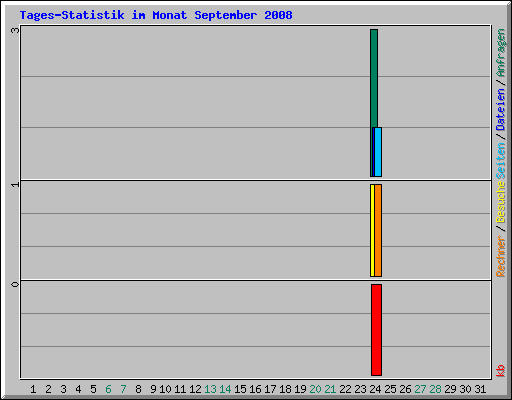
Task: Click day label '15' on the x-axis
Action: [240, 389]
